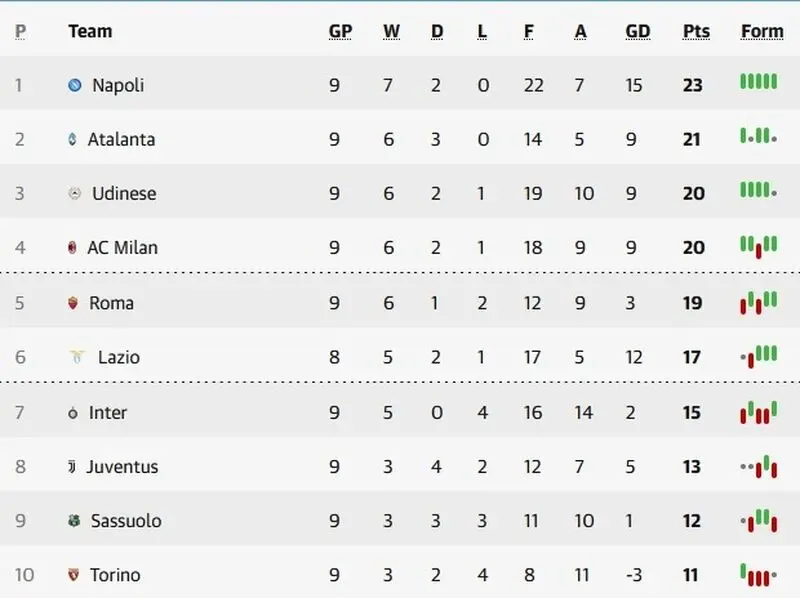Click the Napoli club crest icon
The image size is (800, 598).
[x=74, y=85]
